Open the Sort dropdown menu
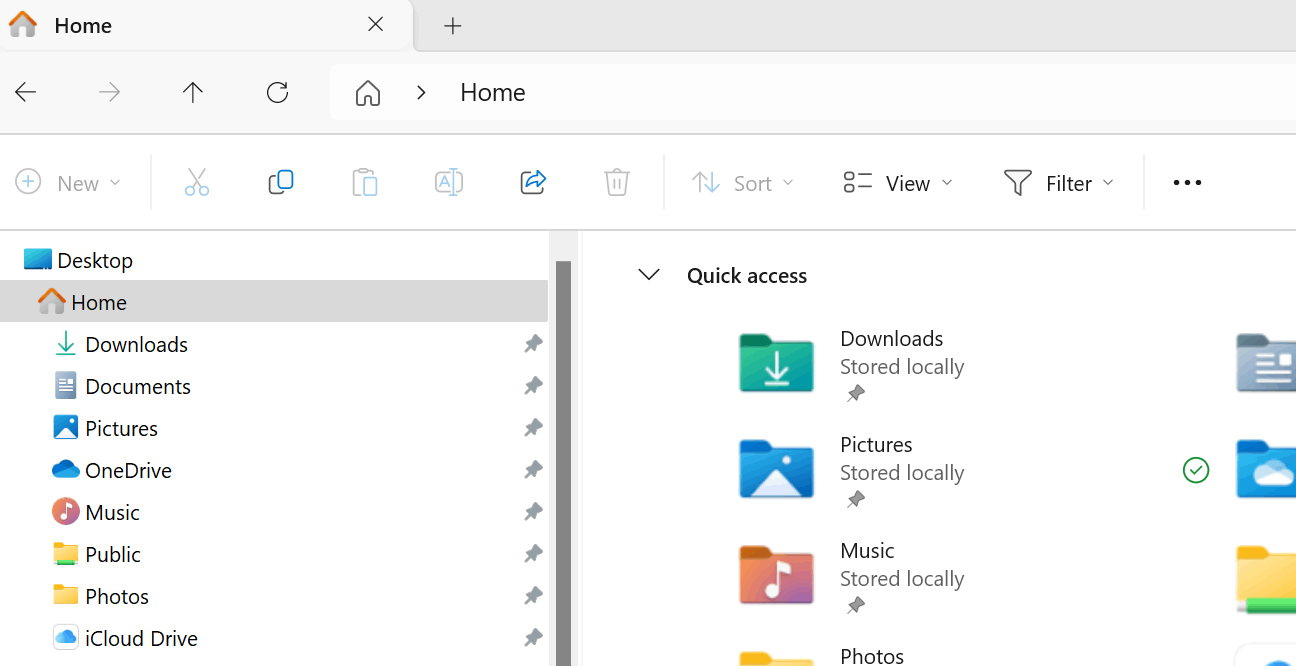This screenshot has height=666, width=1296. point(743,183)
